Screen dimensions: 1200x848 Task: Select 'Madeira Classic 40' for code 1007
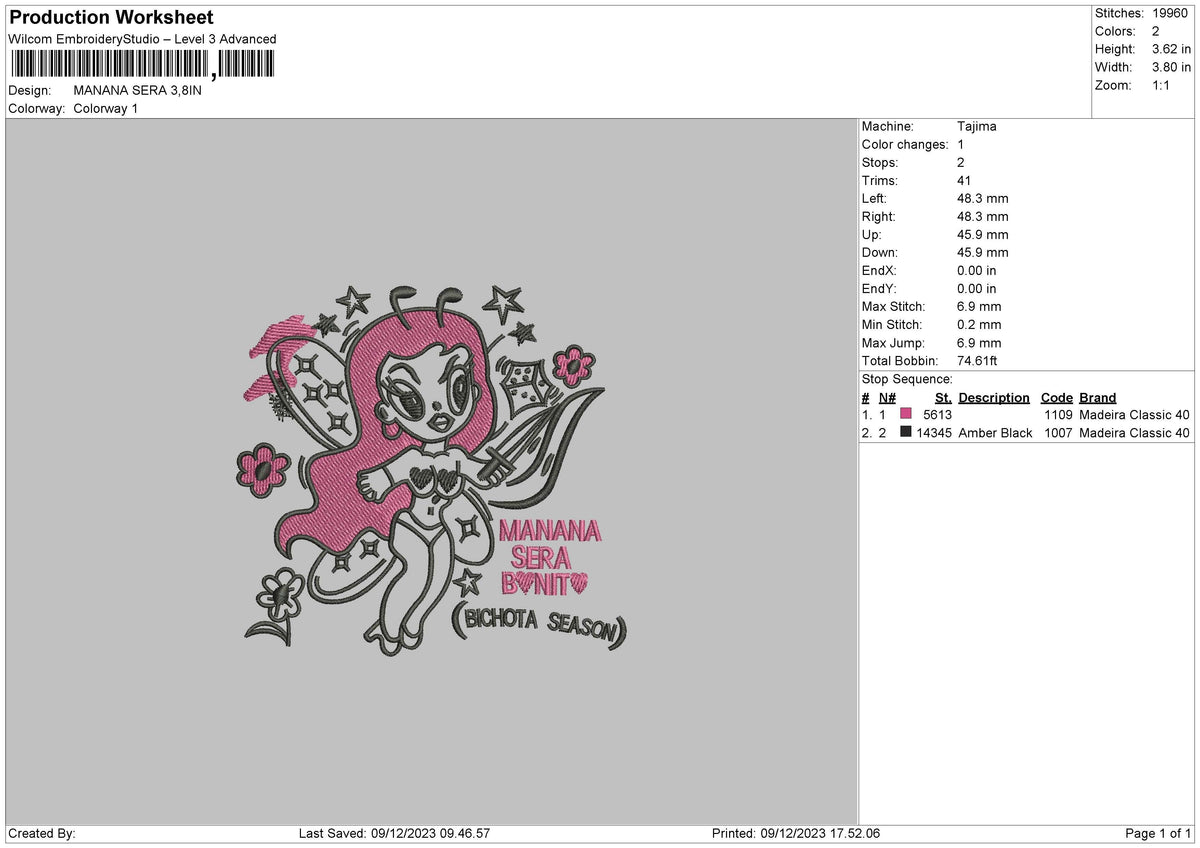pos(1135,432)
